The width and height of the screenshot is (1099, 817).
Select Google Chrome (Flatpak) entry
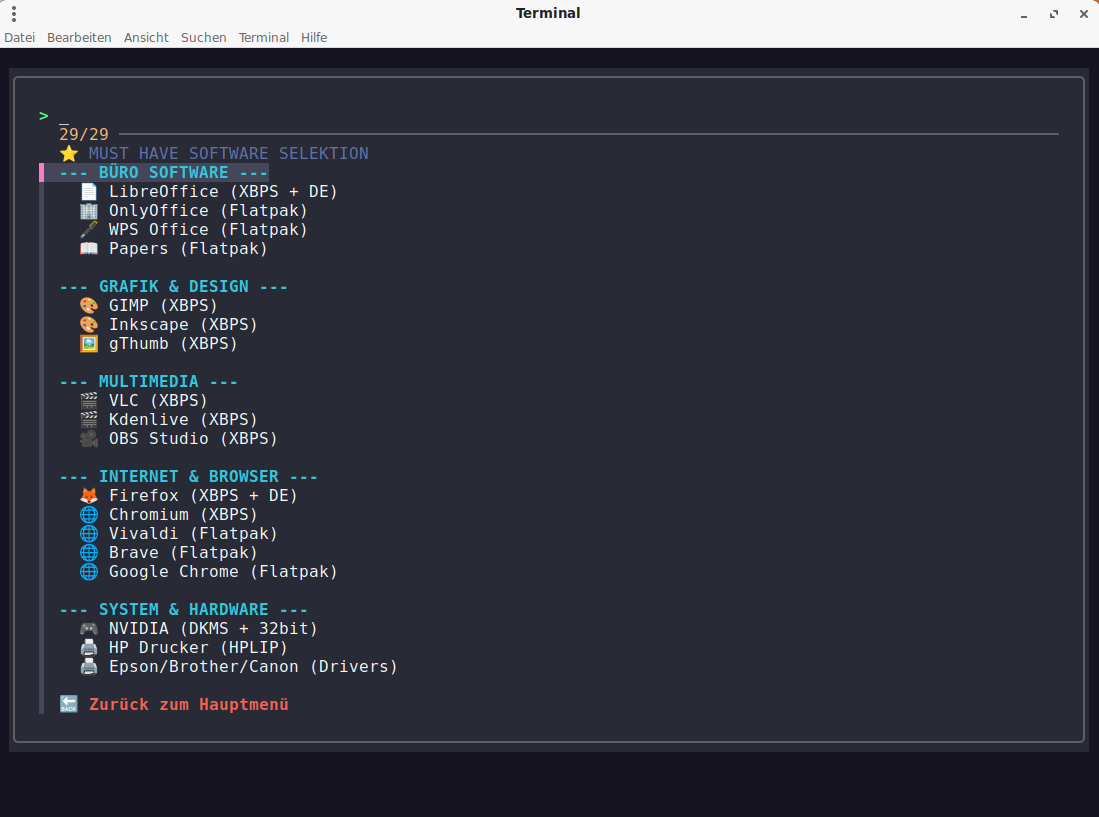223,571
